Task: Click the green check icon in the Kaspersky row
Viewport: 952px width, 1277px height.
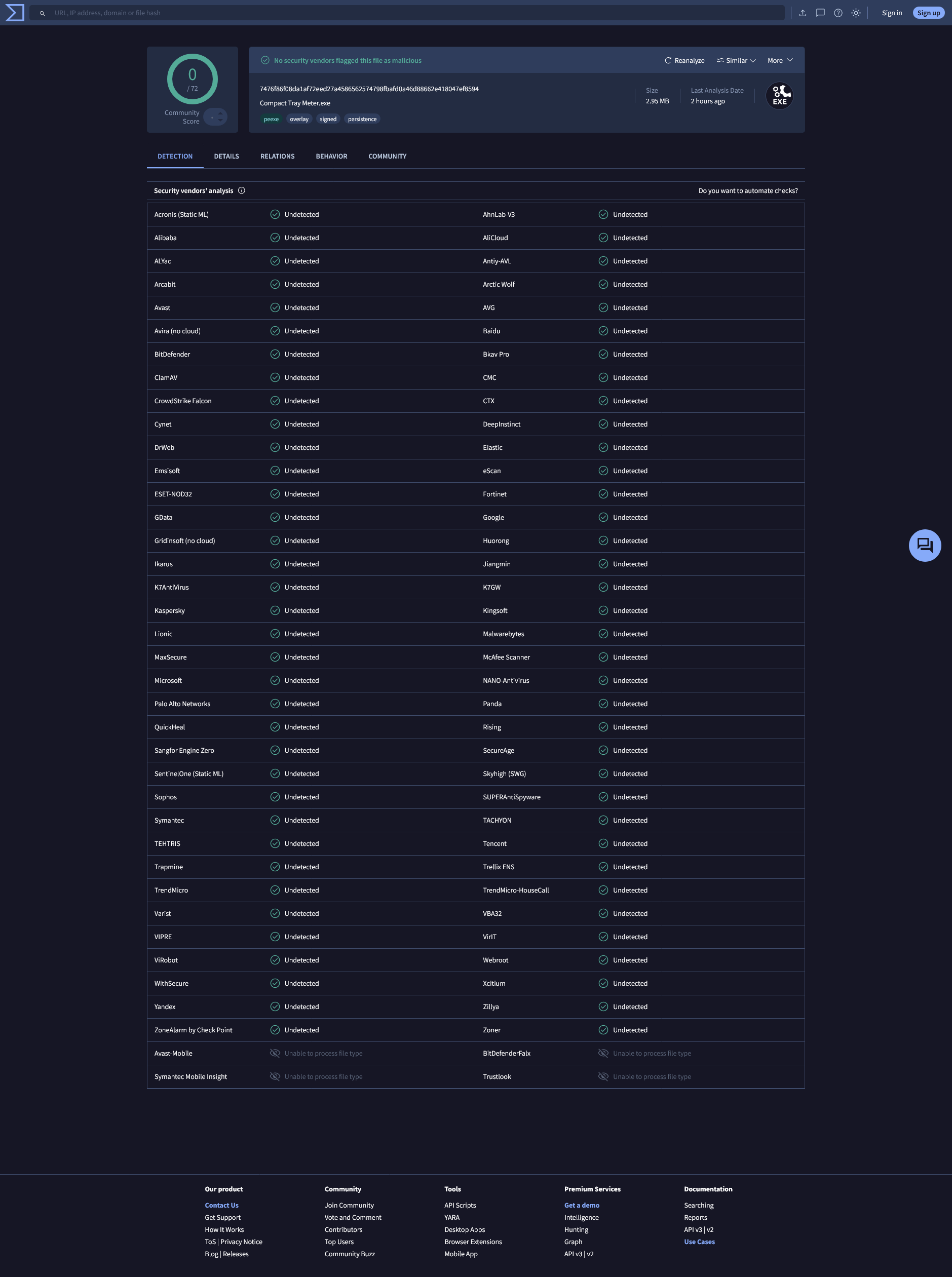Action: (275, 610)
